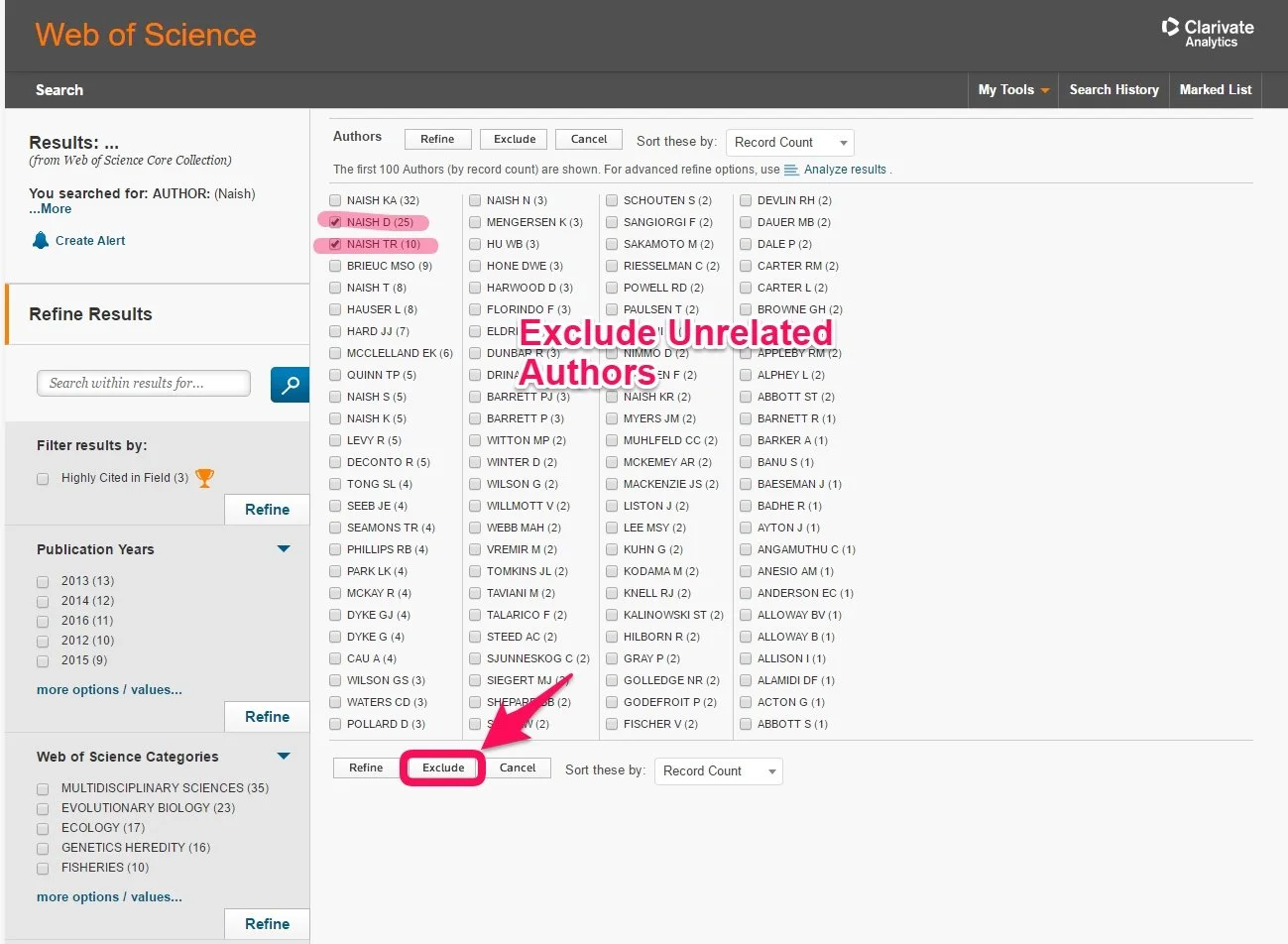Select publication year 2013 checkbox
The height and width of the screenshot is (944, 1288).
pos(43,582)
